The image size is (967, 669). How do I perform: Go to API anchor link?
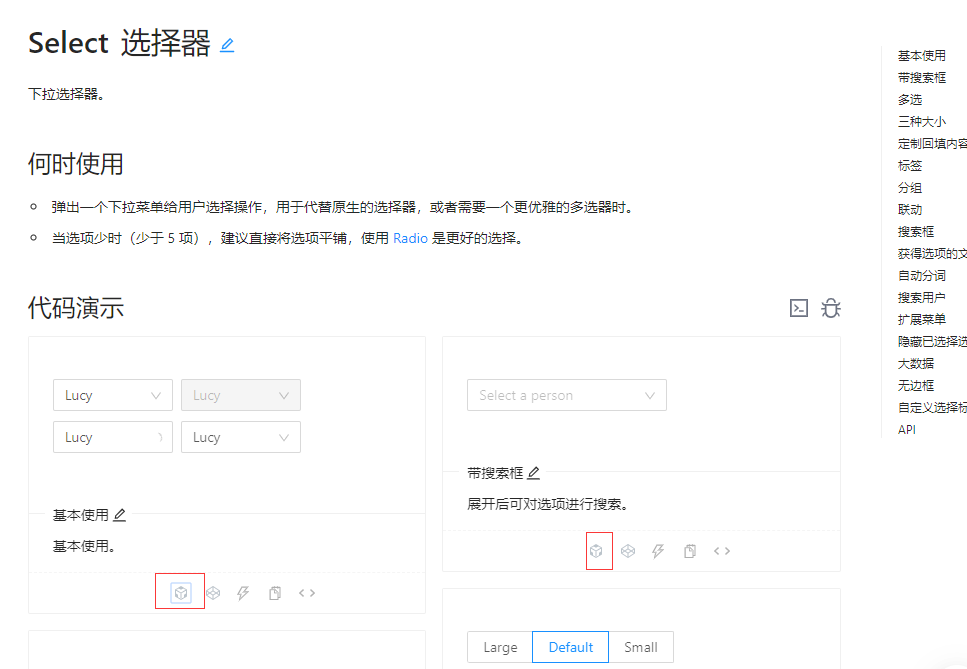[x=907, y=430]
